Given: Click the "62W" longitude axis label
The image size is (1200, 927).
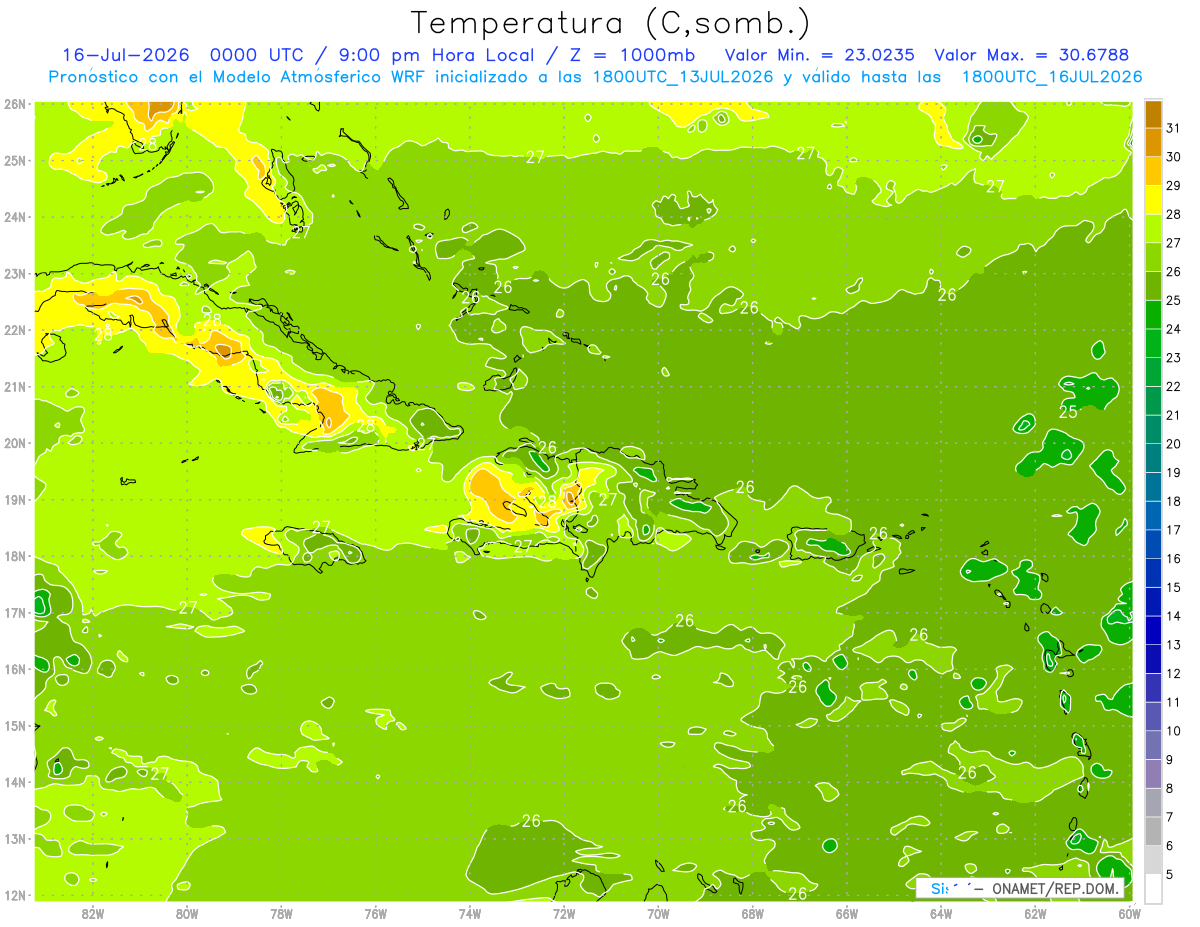Looking at the screenshot, I should click(x=1035, y=913).
